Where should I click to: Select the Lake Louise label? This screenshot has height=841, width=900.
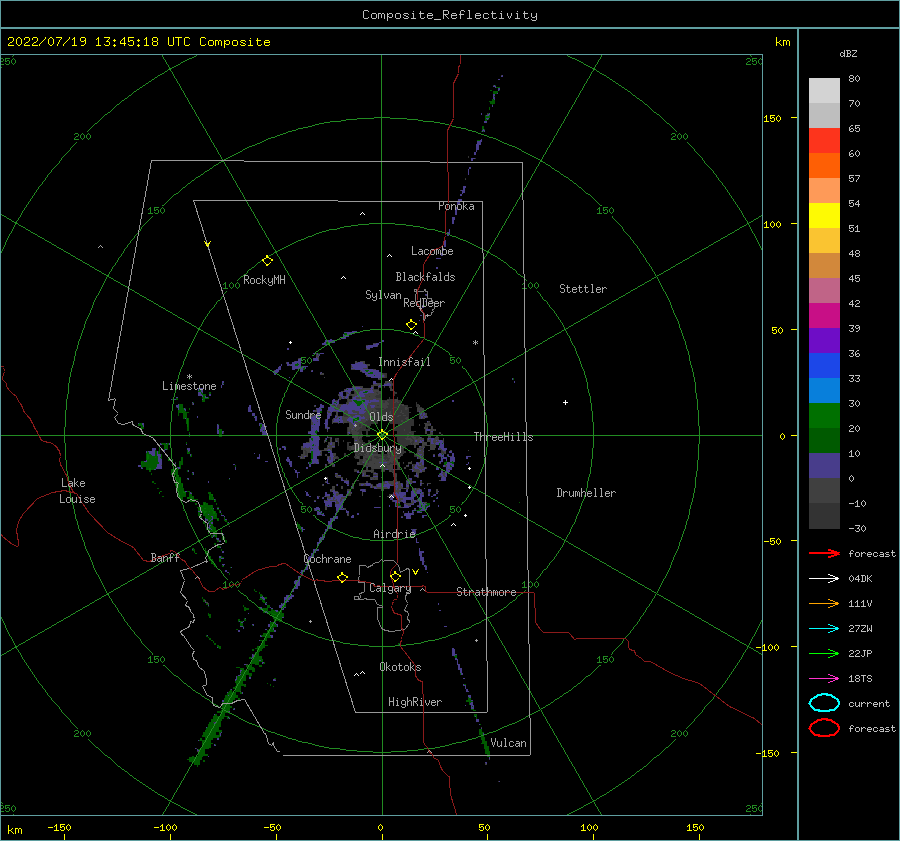click(x=77, y=491)
